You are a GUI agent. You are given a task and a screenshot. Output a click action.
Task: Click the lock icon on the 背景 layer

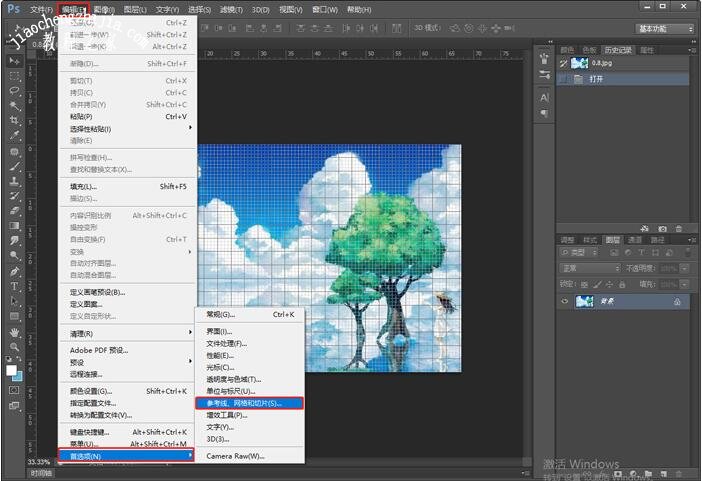click(677, 301)
